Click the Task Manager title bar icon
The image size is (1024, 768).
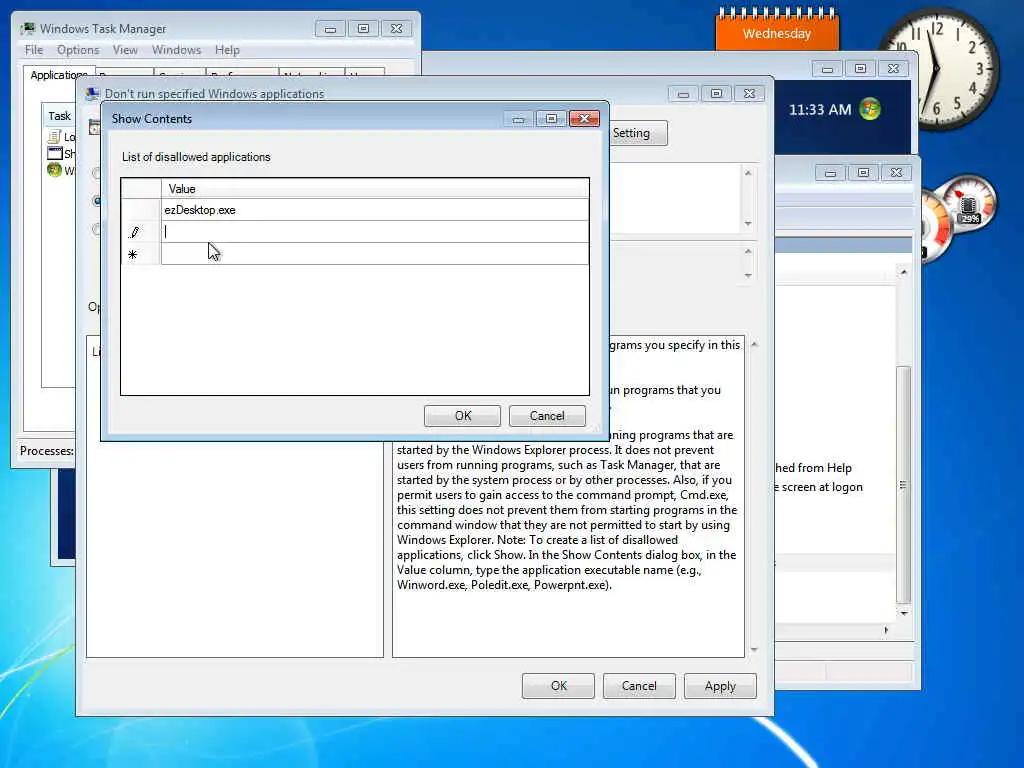click(28, 29)
